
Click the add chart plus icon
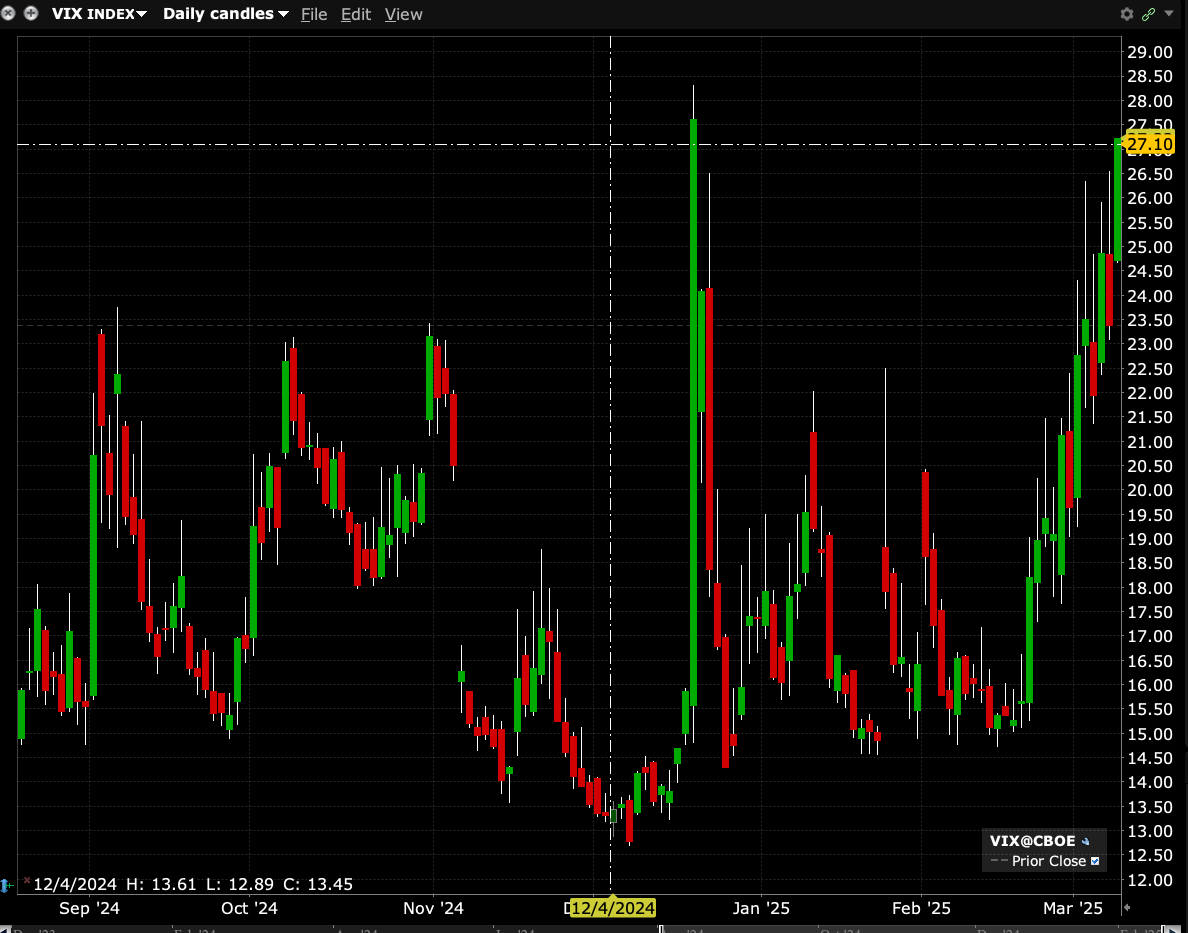[x=31, y=14]
